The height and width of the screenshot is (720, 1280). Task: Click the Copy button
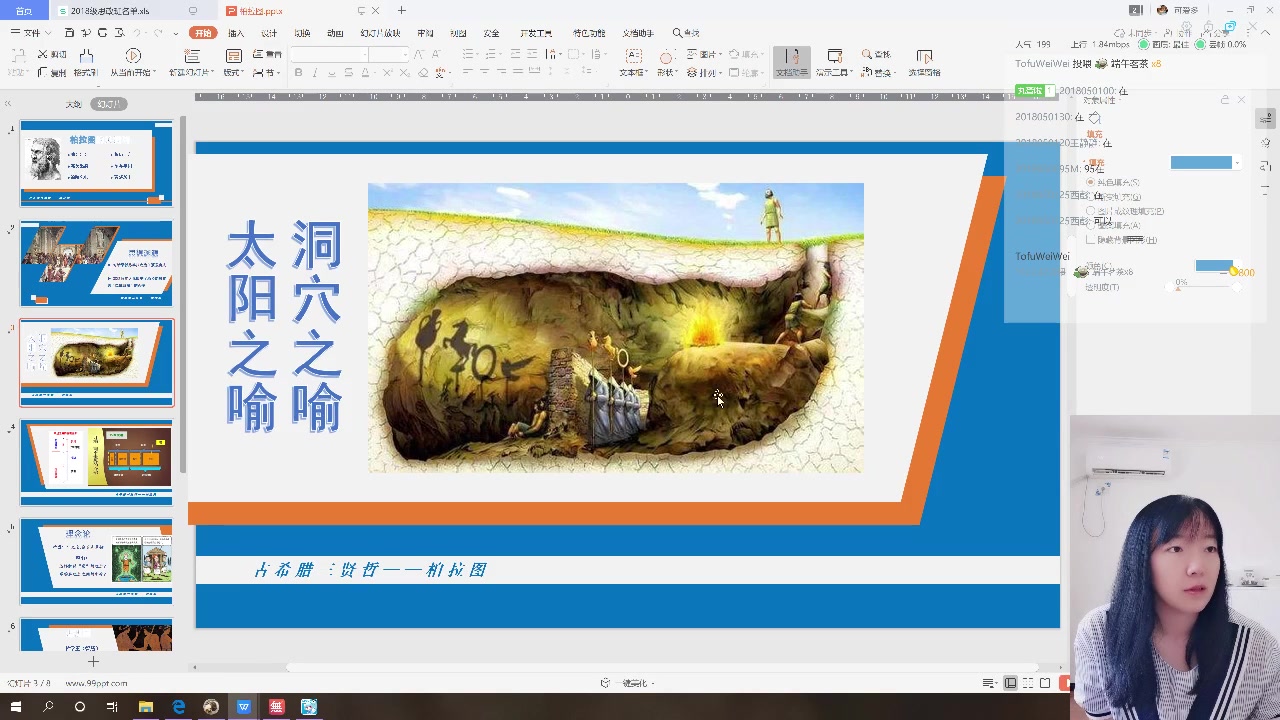[x=52, y=73]
